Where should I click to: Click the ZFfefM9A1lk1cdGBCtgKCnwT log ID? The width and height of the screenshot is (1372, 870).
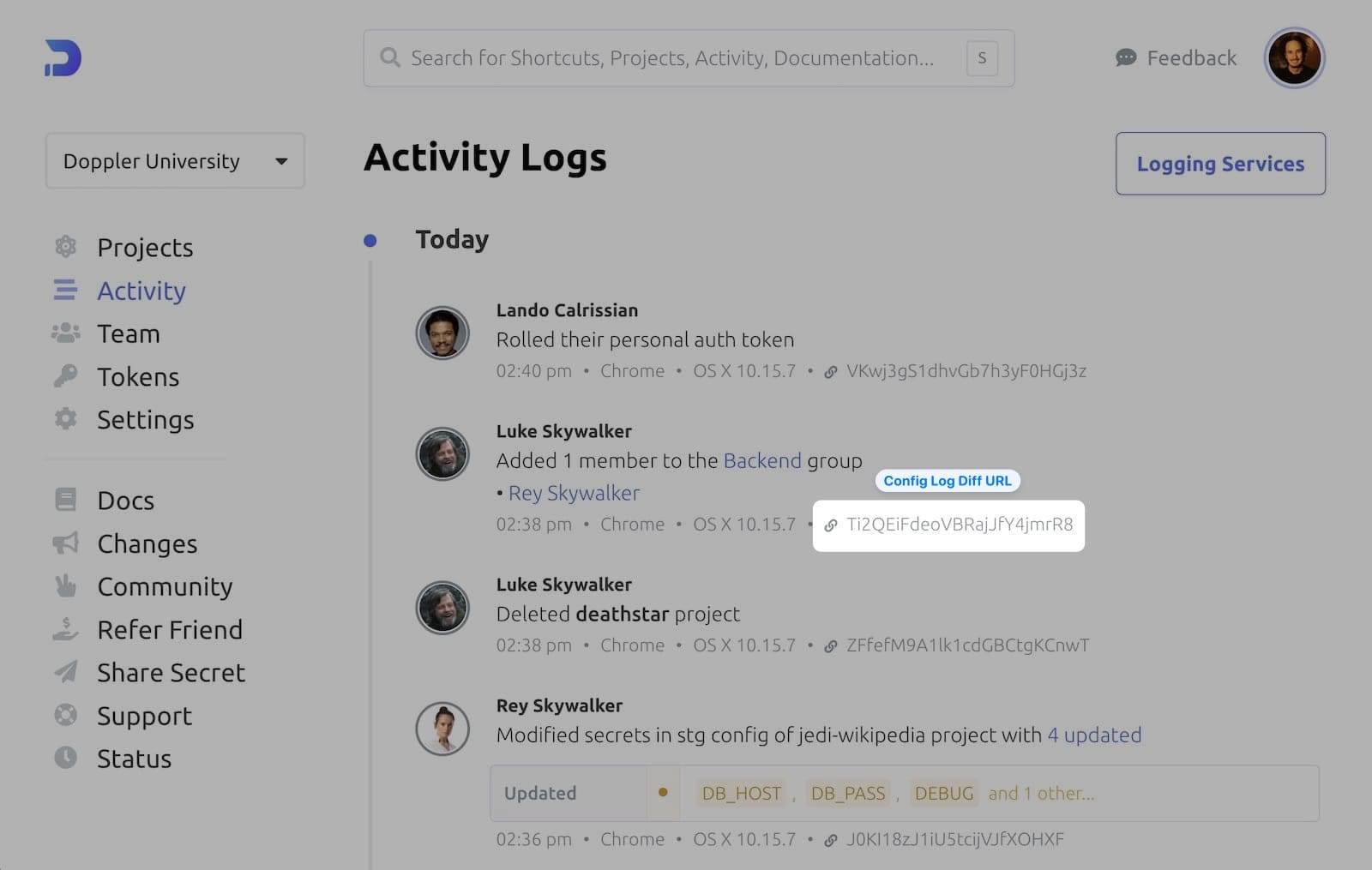(967, 645)
